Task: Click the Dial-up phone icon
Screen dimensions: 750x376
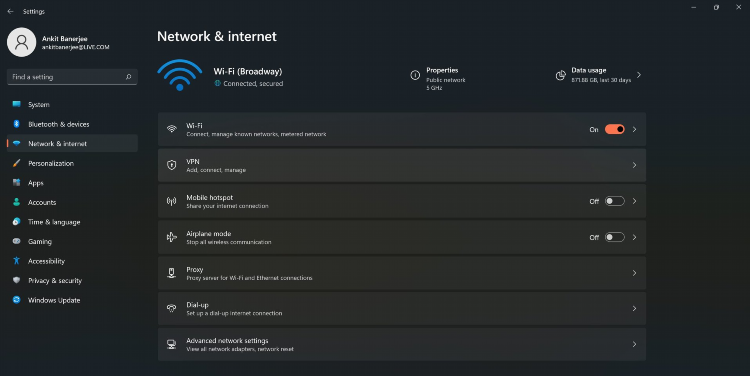Action: pos(171,309)
